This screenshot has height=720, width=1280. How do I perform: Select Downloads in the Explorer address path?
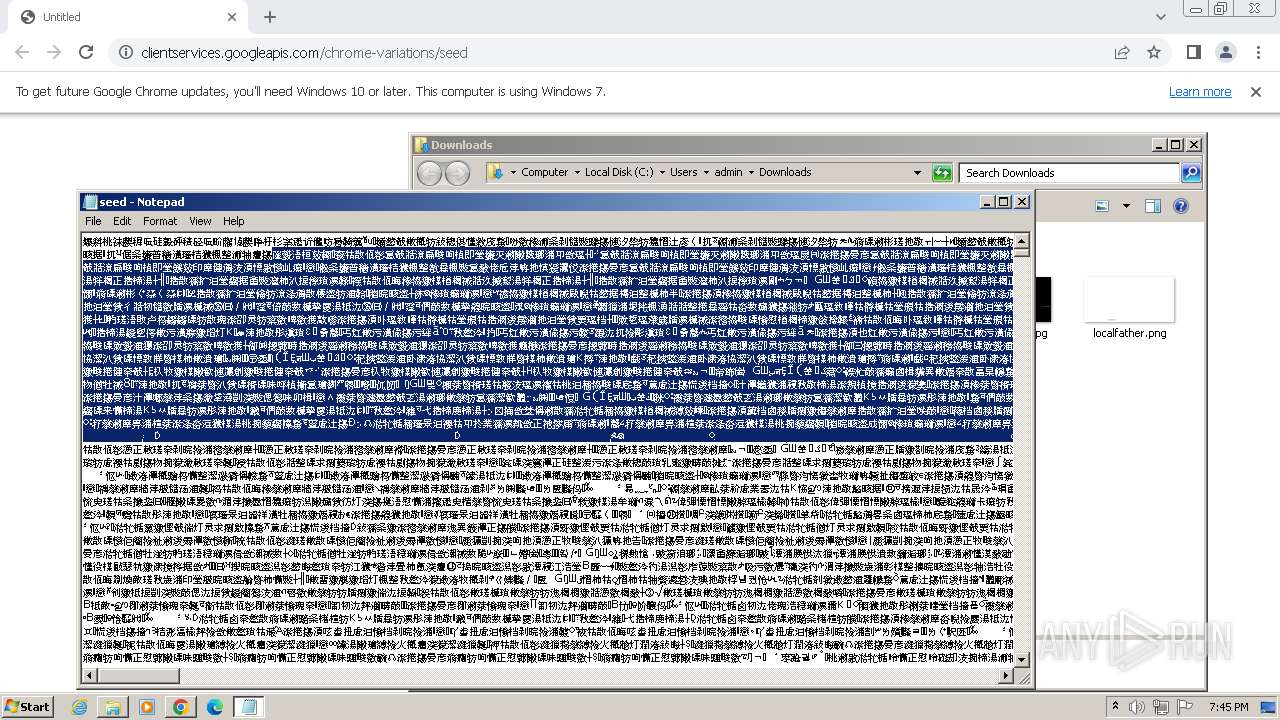(785, 172)
